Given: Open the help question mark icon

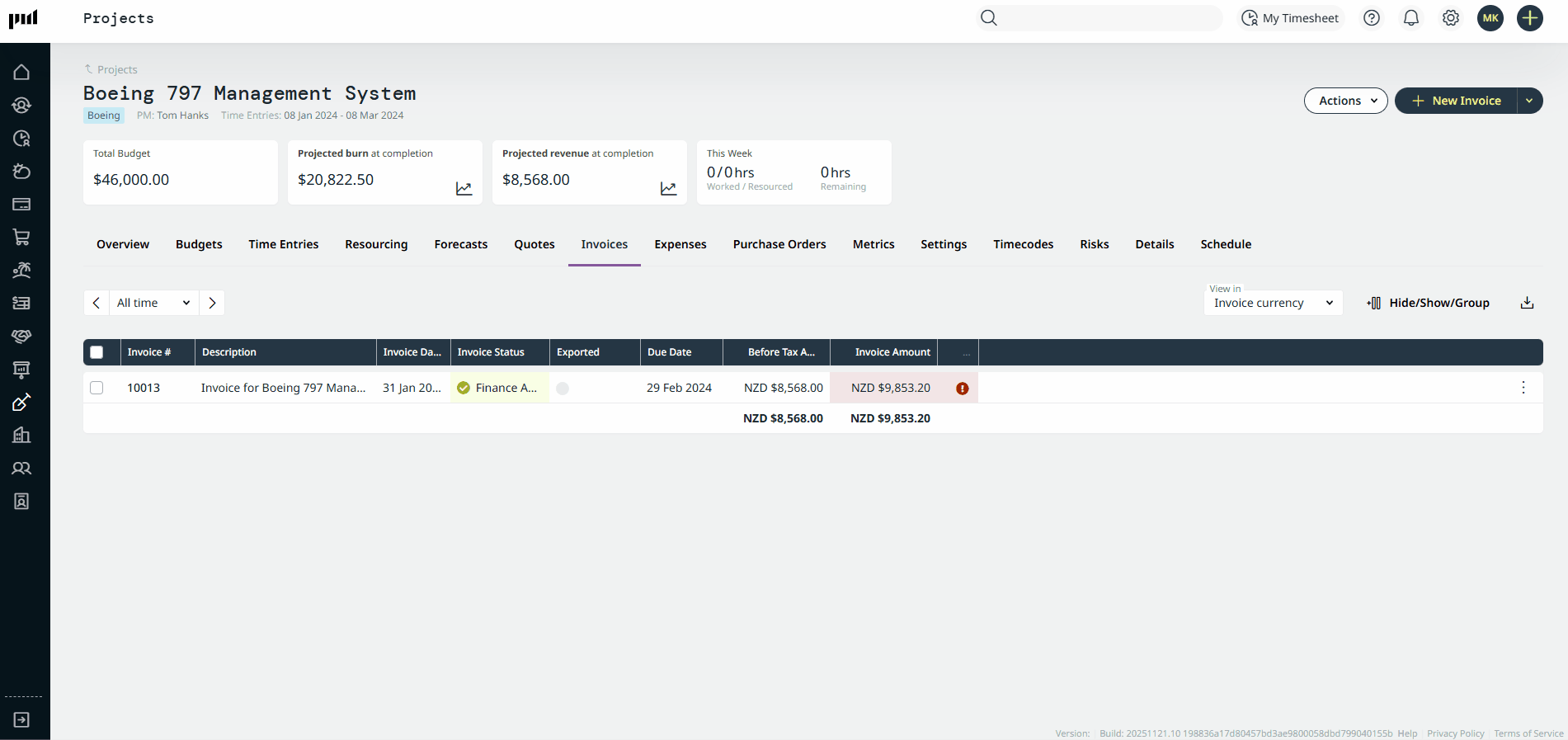Looking at the screenshot, I should (x=1372, y=18).
